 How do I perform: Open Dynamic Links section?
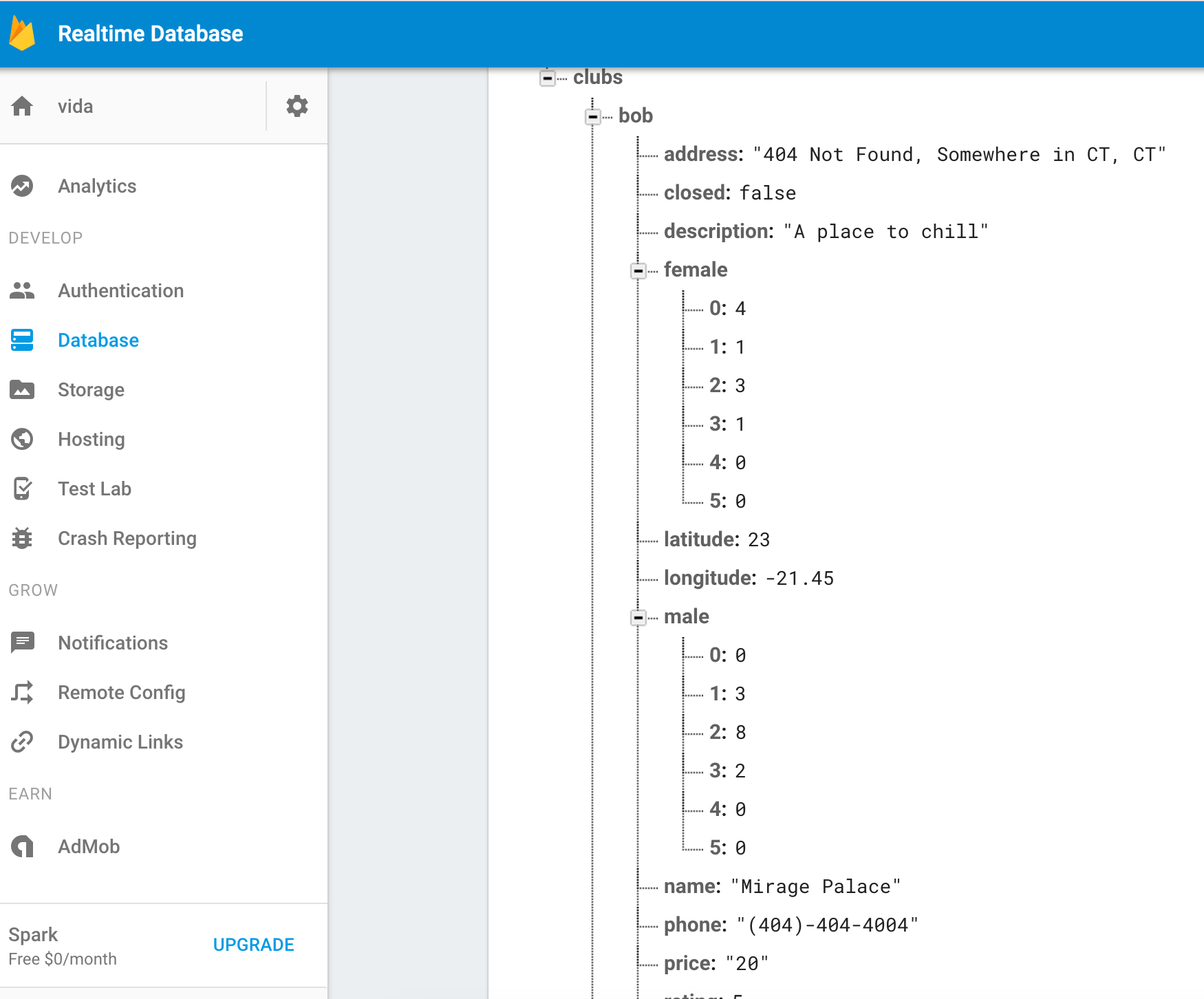[120, 742]
